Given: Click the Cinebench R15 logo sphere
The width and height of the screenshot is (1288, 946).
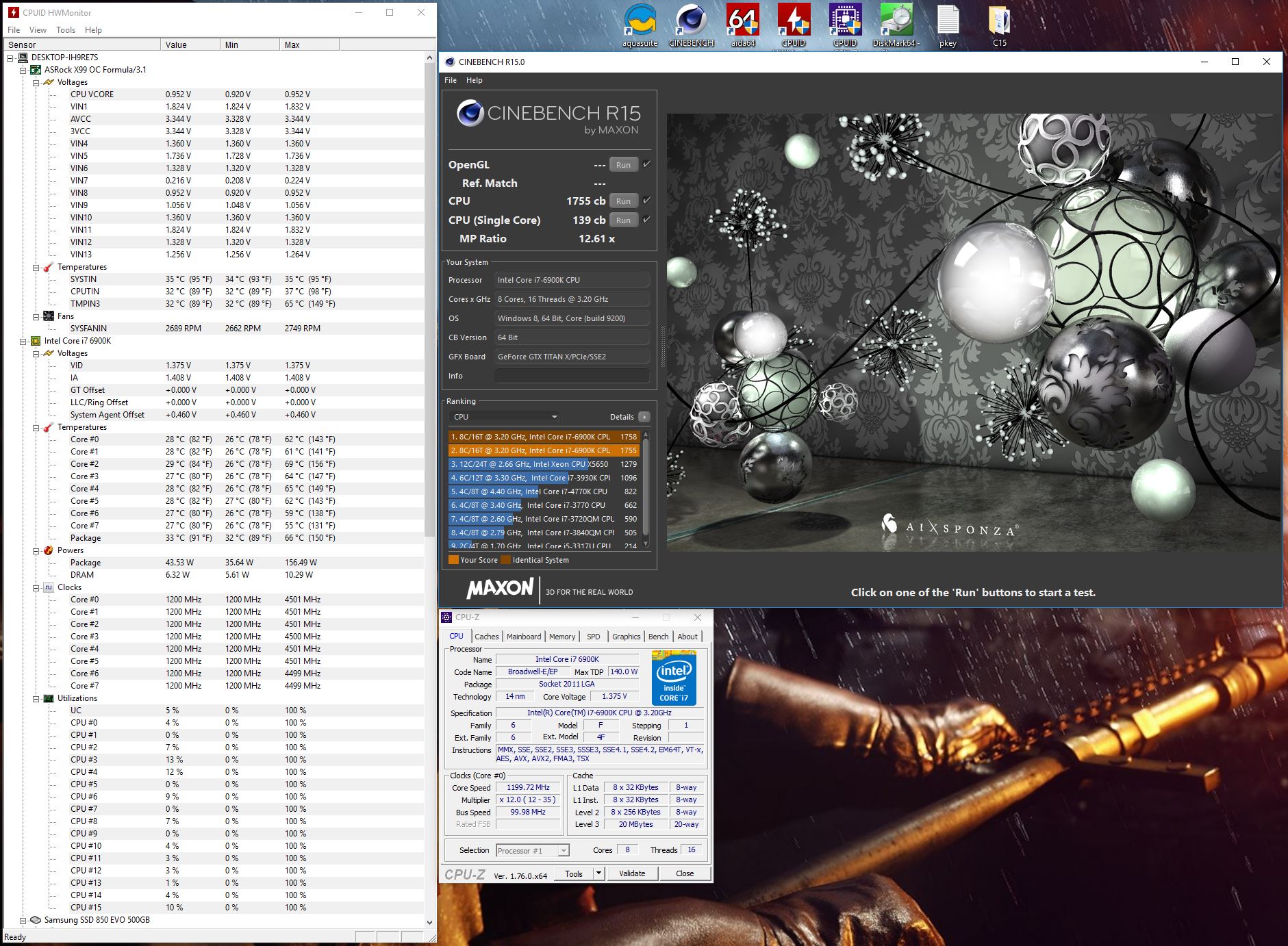Looking at the screenshot, I should (x=470, y=113).
